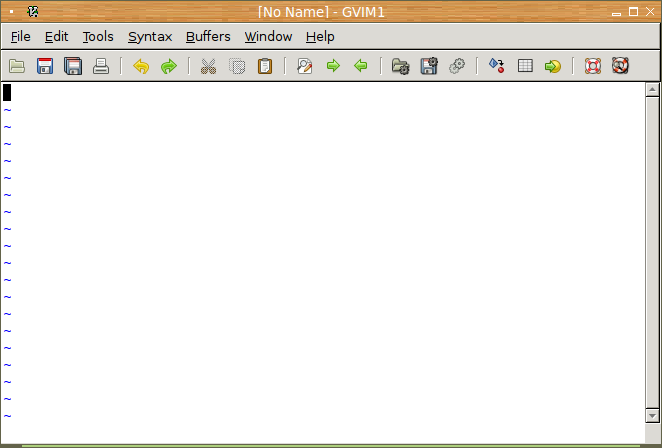
Task: Print the buffer using the printer icon
Action: pos(101,66)
